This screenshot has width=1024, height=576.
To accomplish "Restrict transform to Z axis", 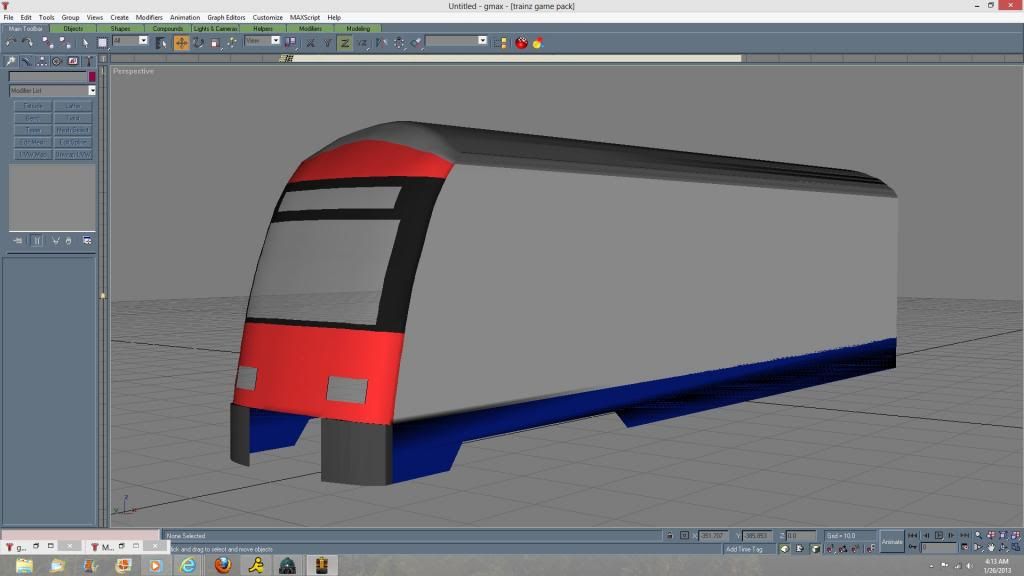I will [344, 42].
